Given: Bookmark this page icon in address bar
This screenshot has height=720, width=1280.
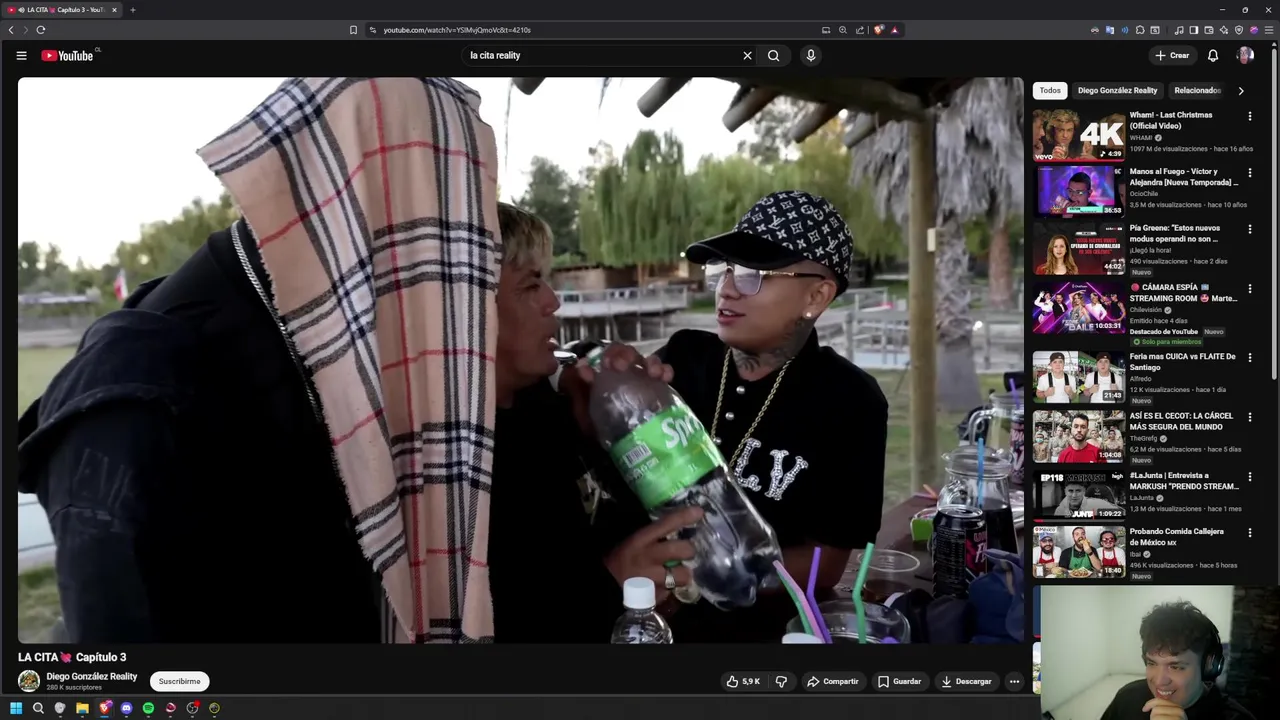Looking at the screenshot, I should pyautogui.click(x=353, y=30).
